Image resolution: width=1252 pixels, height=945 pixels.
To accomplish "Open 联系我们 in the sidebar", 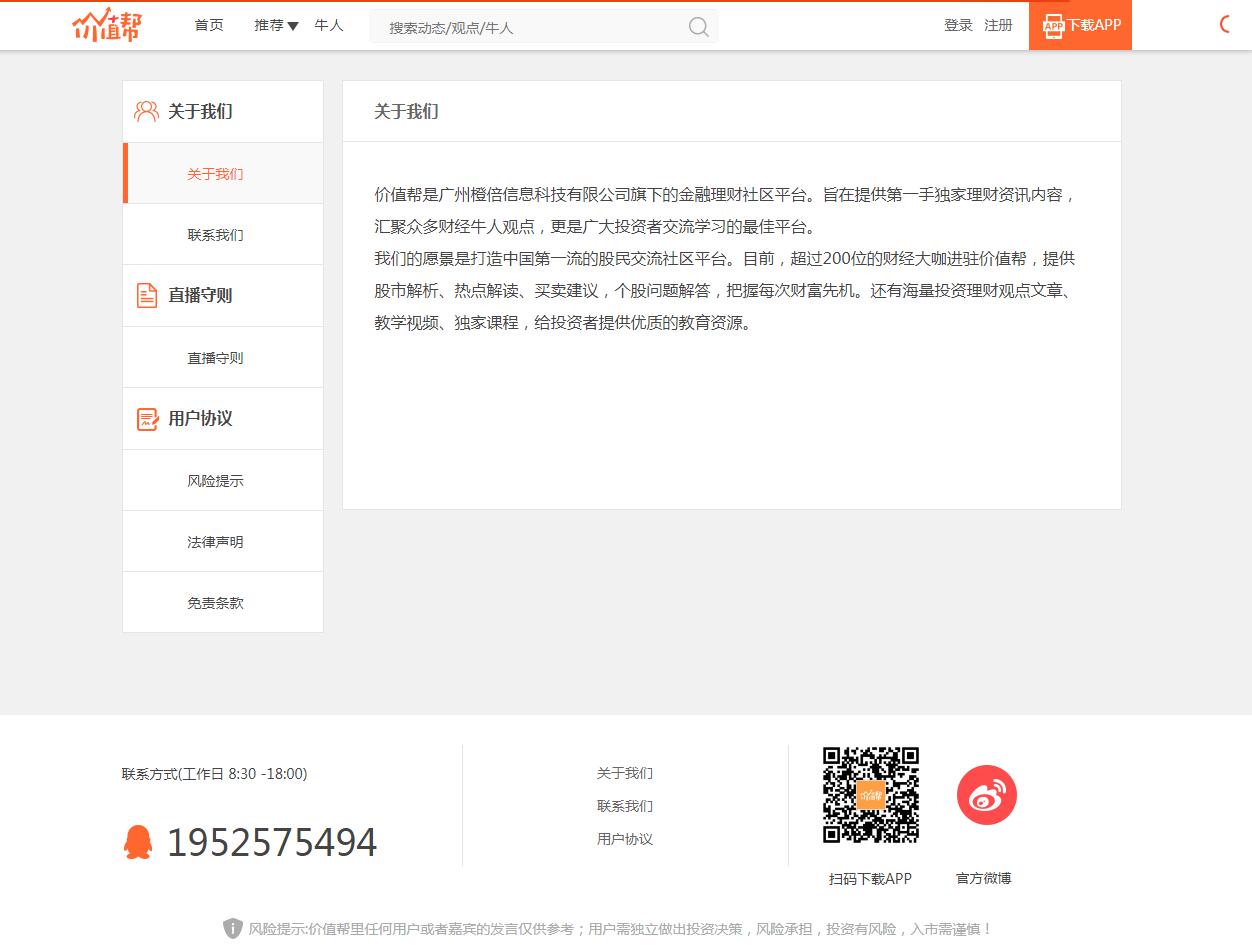I will [223, 235].
